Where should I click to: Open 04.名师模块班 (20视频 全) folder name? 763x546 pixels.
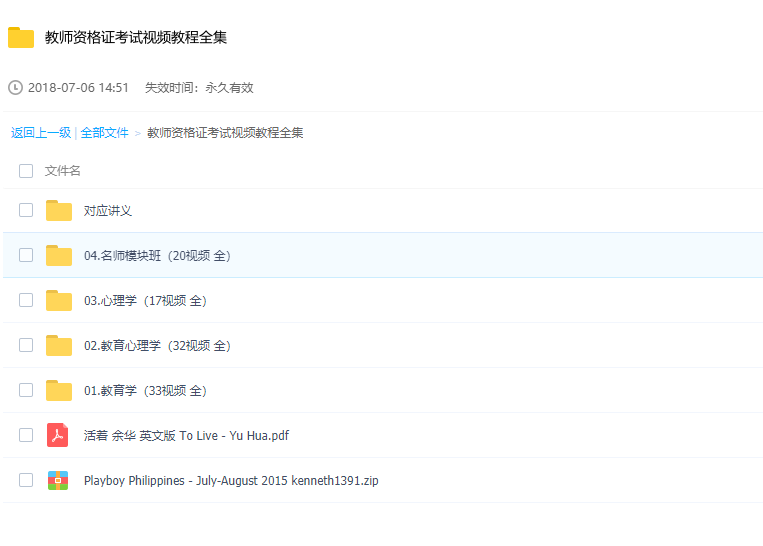click(157, 255)
